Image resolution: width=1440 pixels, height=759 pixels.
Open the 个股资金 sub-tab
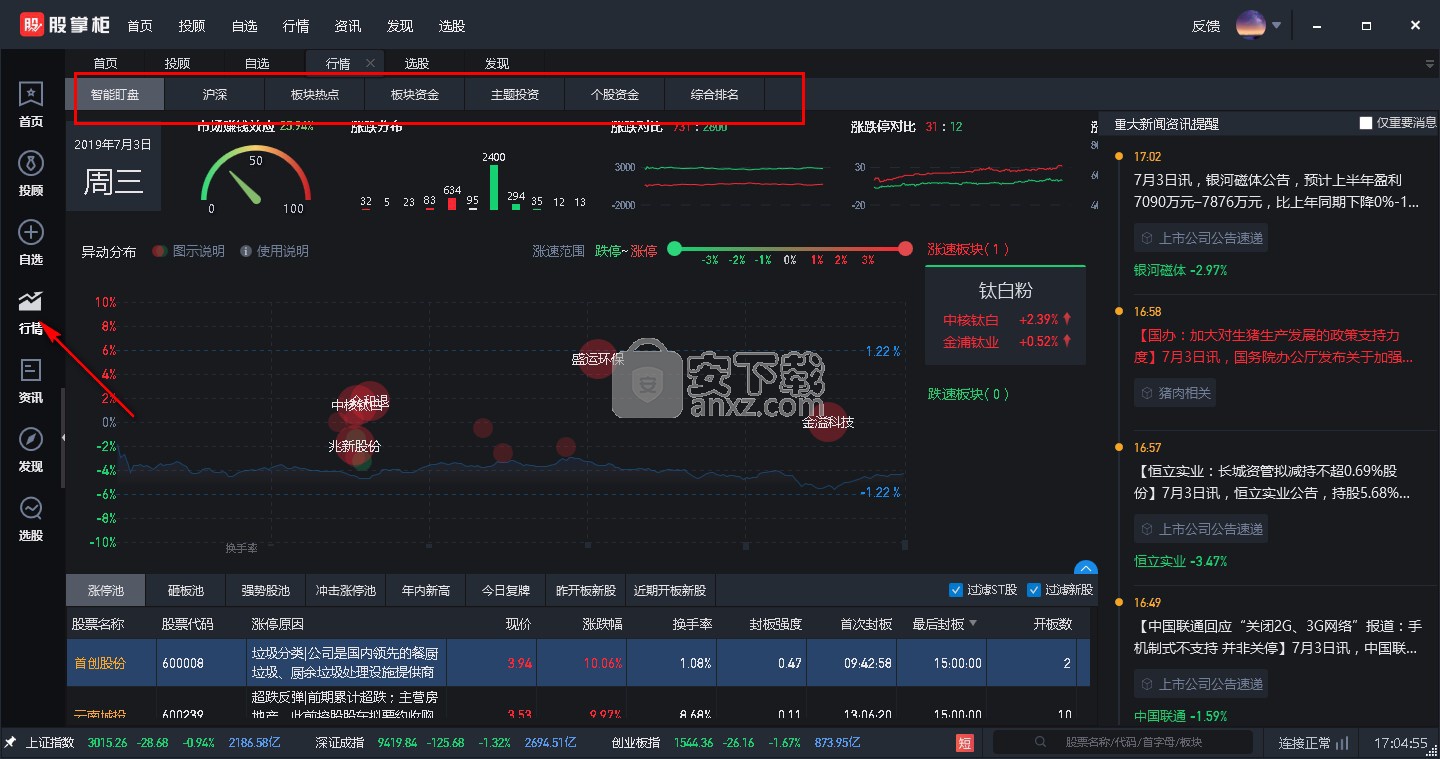[615, 95]
